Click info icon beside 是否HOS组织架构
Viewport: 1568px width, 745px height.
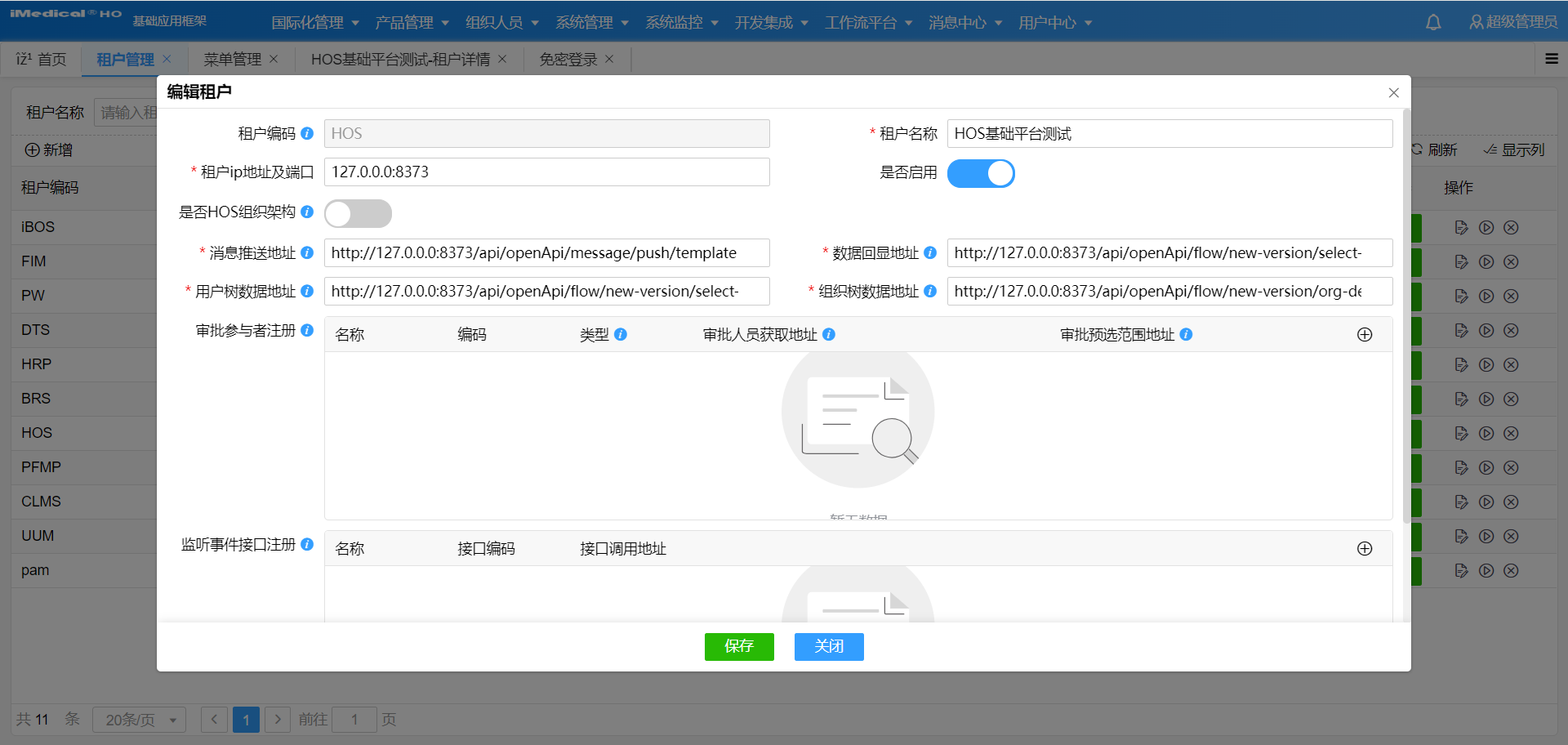click(x=307, y=212)
